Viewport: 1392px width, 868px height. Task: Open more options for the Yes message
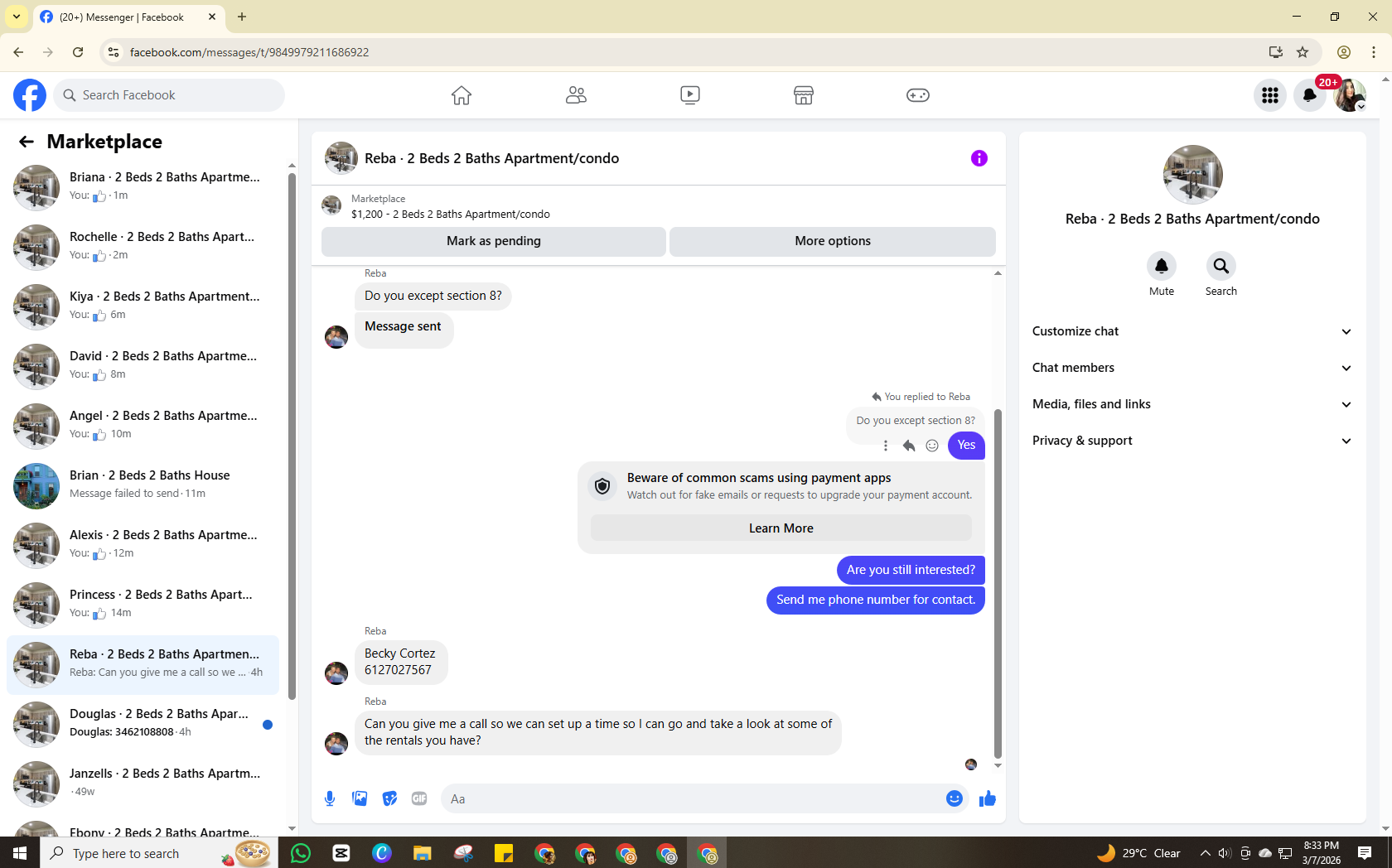886,446
